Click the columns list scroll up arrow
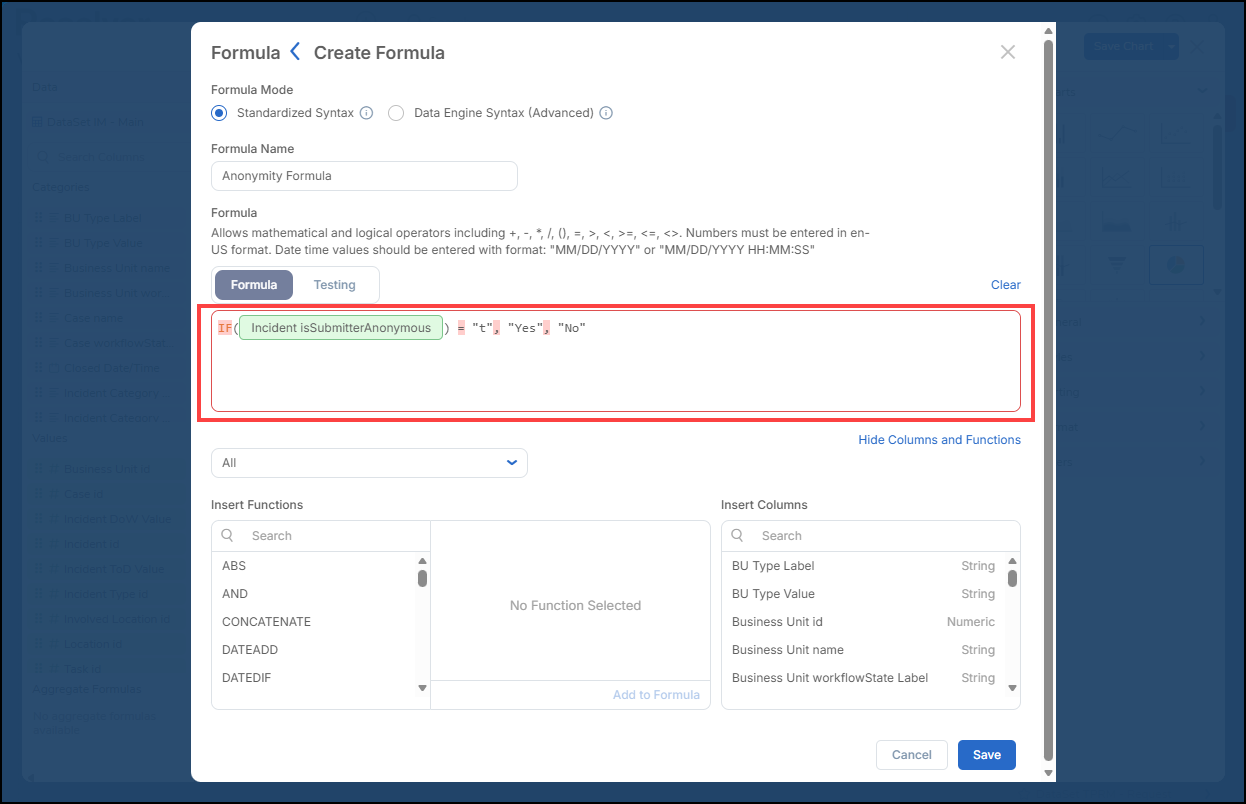1246x804 pixels. click(x=1012, y=562)
